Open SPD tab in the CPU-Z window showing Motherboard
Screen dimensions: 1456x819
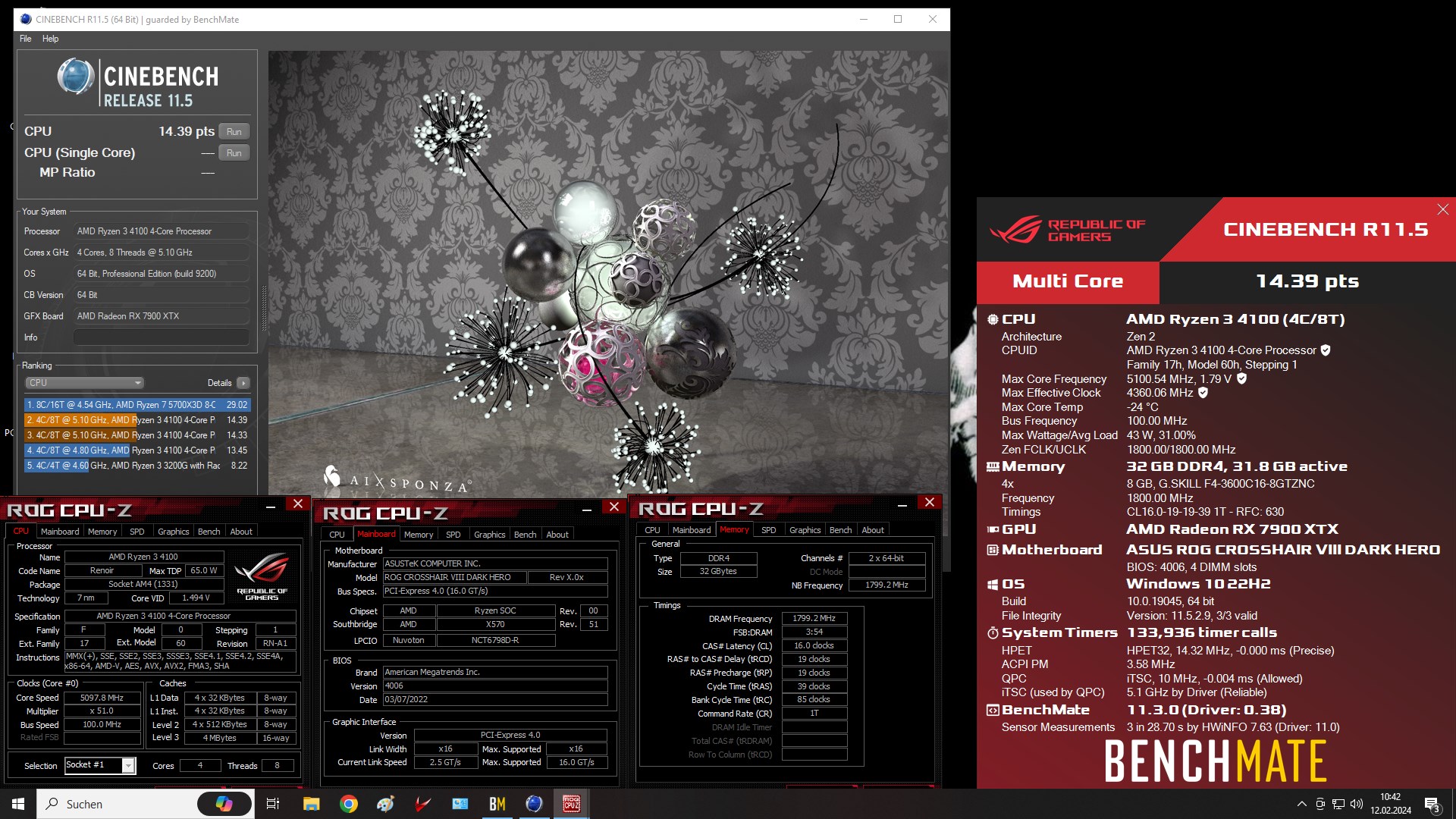click(x=453, y=535)
